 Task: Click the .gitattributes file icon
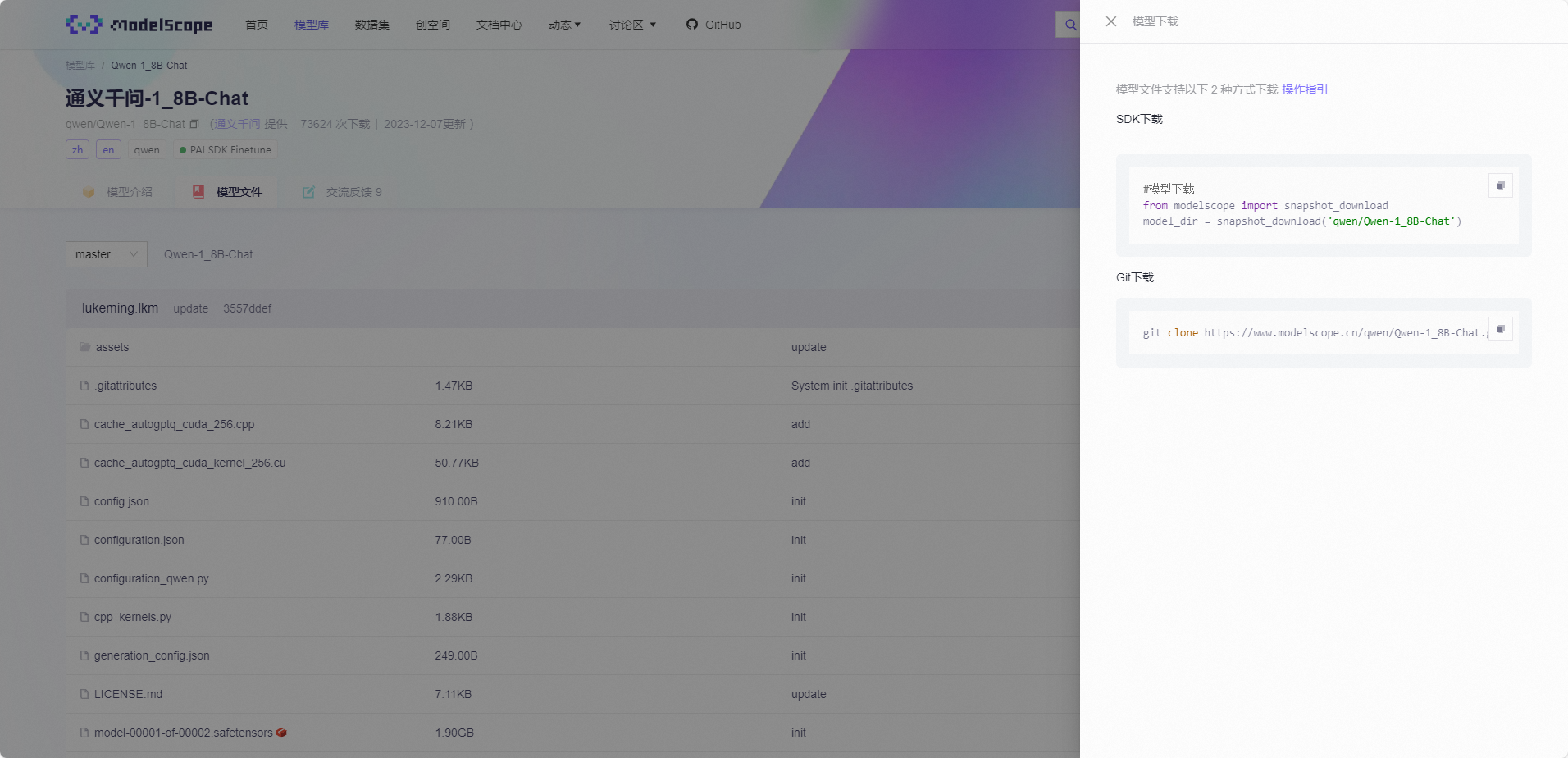click(84, 386)
